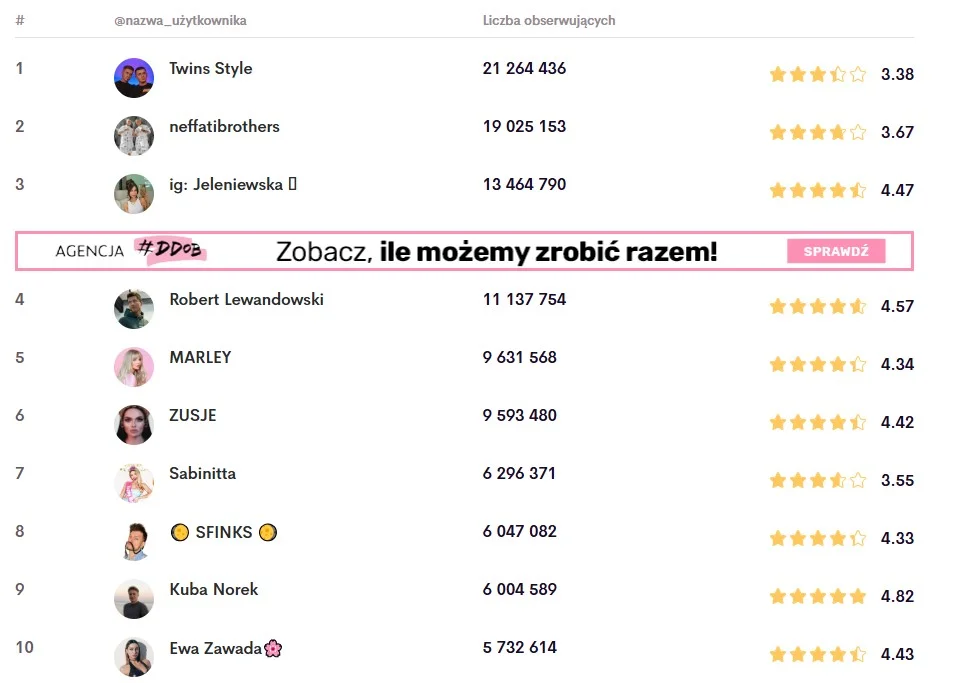This screenshot has width=960, height=683.
Task: Click the SPRAWDŹ banner button
Action: click(x=836, y=251)
